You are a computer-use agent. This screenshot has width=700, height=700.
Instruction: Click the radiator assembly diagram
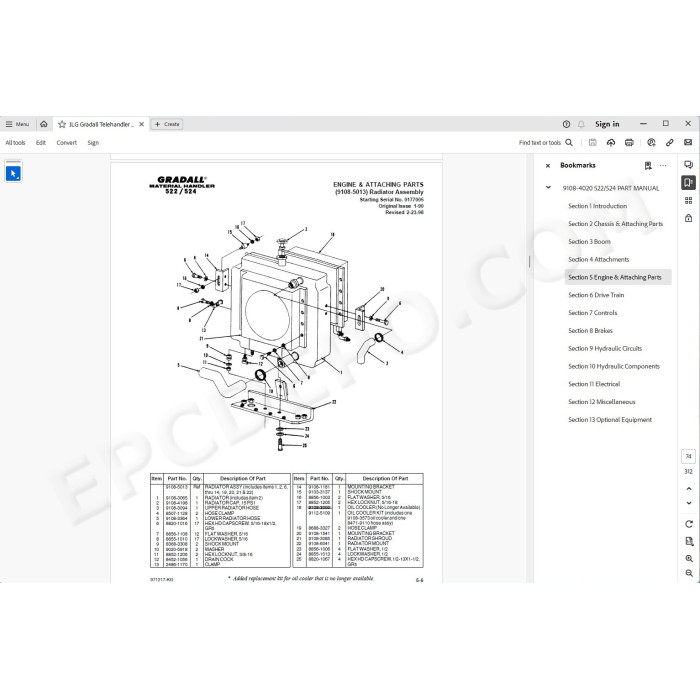click(289, 336)
